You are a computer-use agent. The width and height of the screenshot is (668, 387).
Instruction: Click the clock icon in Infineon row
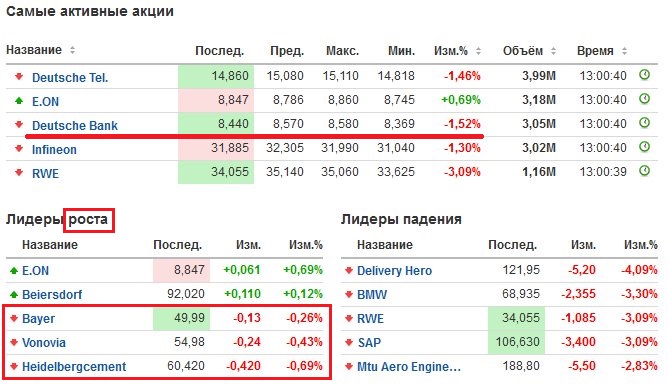(645, 147)
